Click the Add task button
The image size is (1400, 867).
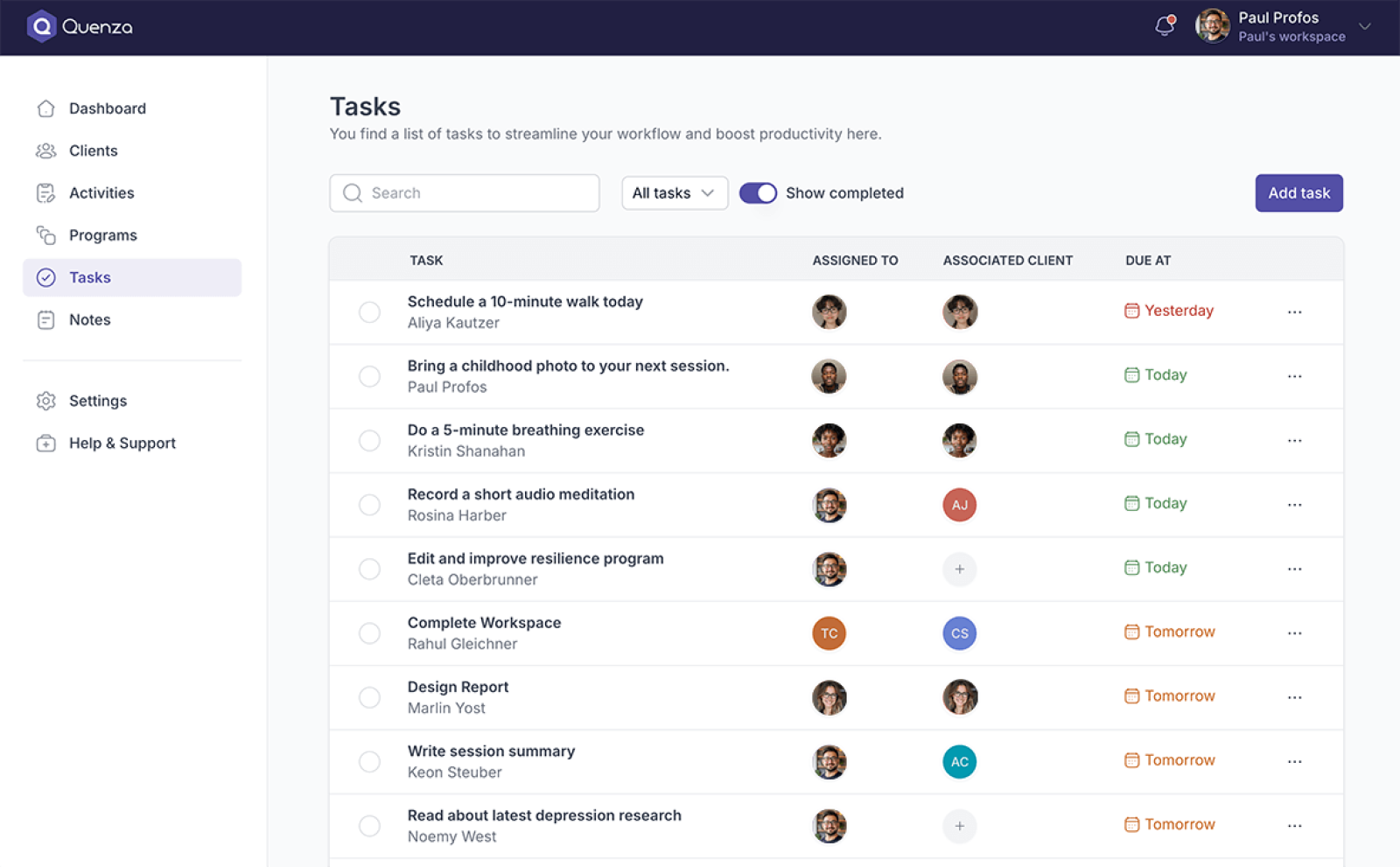[1298, 193]
